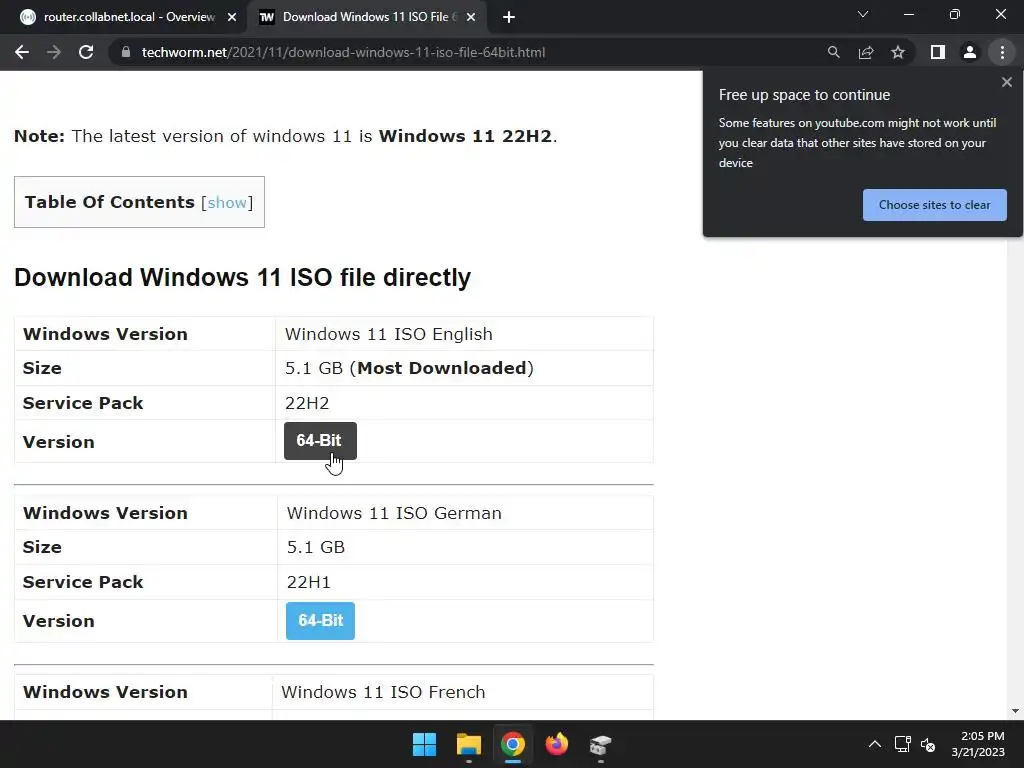Click the '22H1' service pack value
The height and width of the screenshot is (768, 1024).
pyautogui.click(x=308, y=582)
